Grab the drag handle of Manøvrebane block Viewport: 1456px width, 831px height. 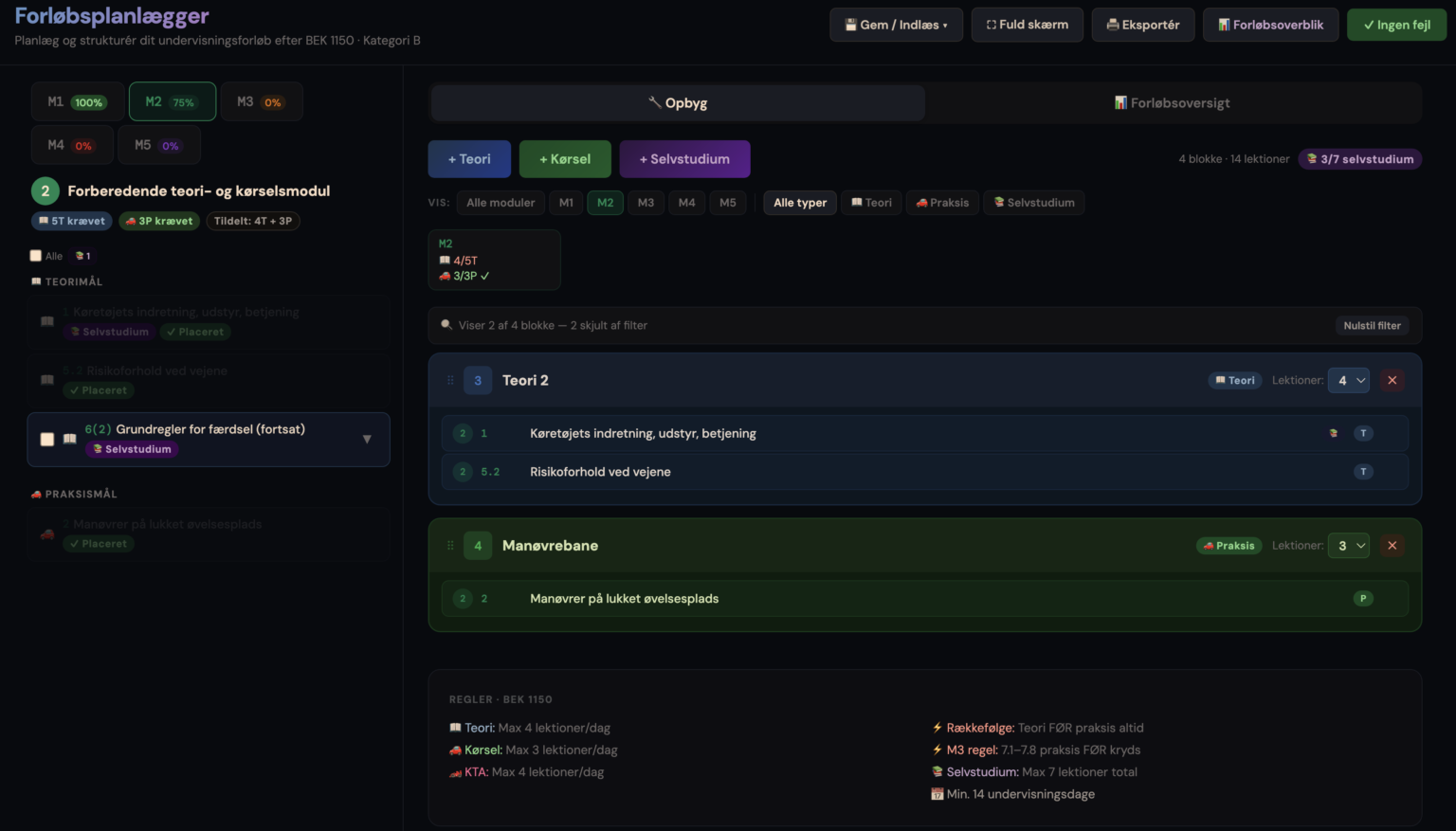pos(450,546)
